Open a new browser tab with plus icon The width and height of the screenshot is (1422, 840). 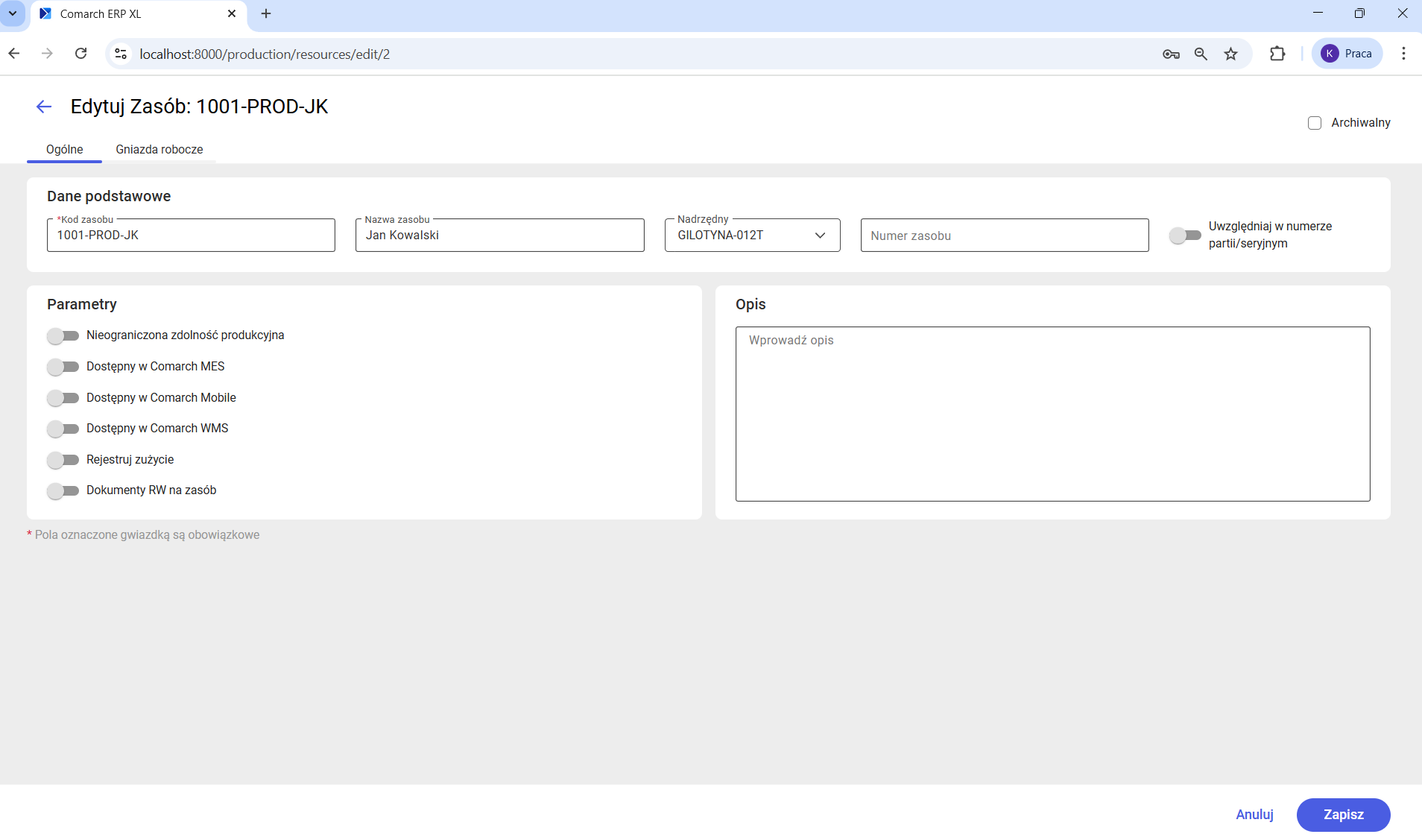(x=266, y=13)
